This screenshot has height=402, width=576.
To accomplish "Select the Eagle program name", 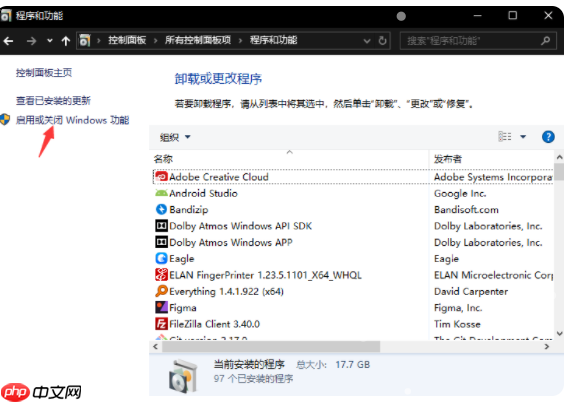I will pyautogui.click(x=182, y=259).
